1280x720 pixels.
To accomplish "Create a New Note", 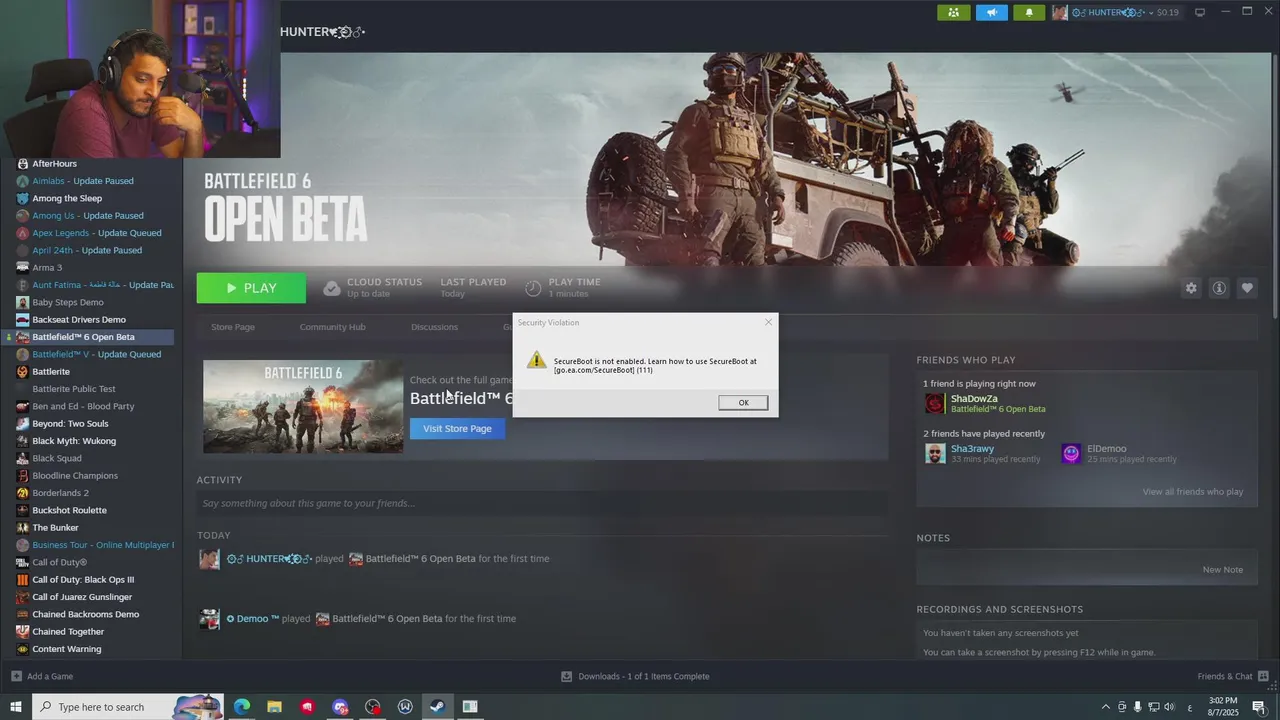I will [1222, 570].
